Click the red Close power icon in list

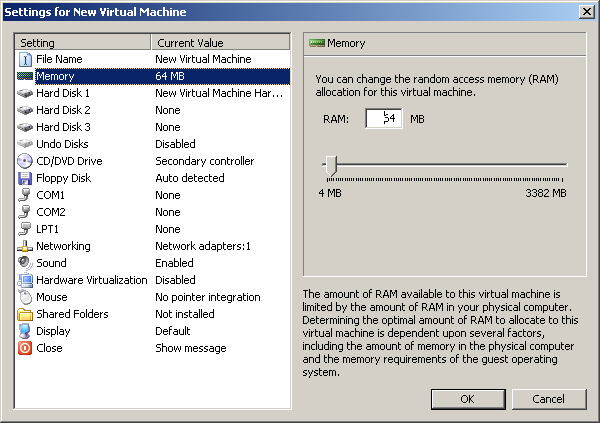(25, 348)
